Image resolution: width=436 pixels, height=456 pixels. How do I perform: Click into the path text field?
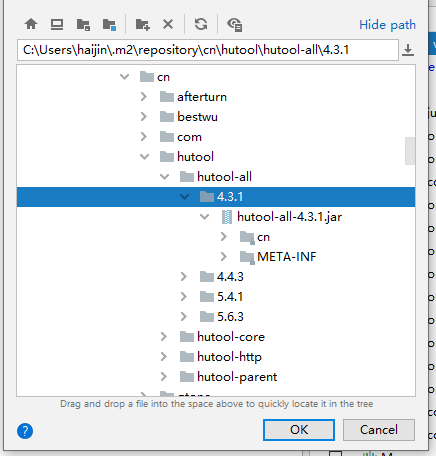coord(208,50)
